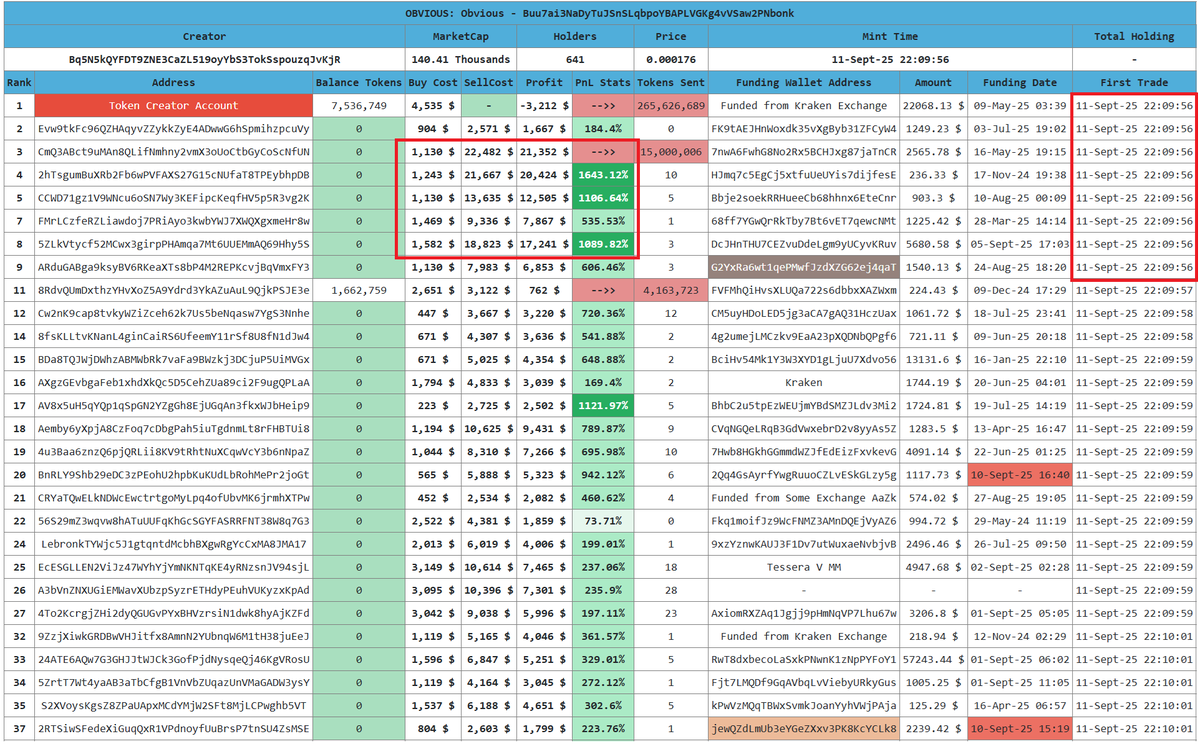Viewport: 1200px width, 744px height.
Task: Click the 'First Trade' column header
Action: point(1134,82)
